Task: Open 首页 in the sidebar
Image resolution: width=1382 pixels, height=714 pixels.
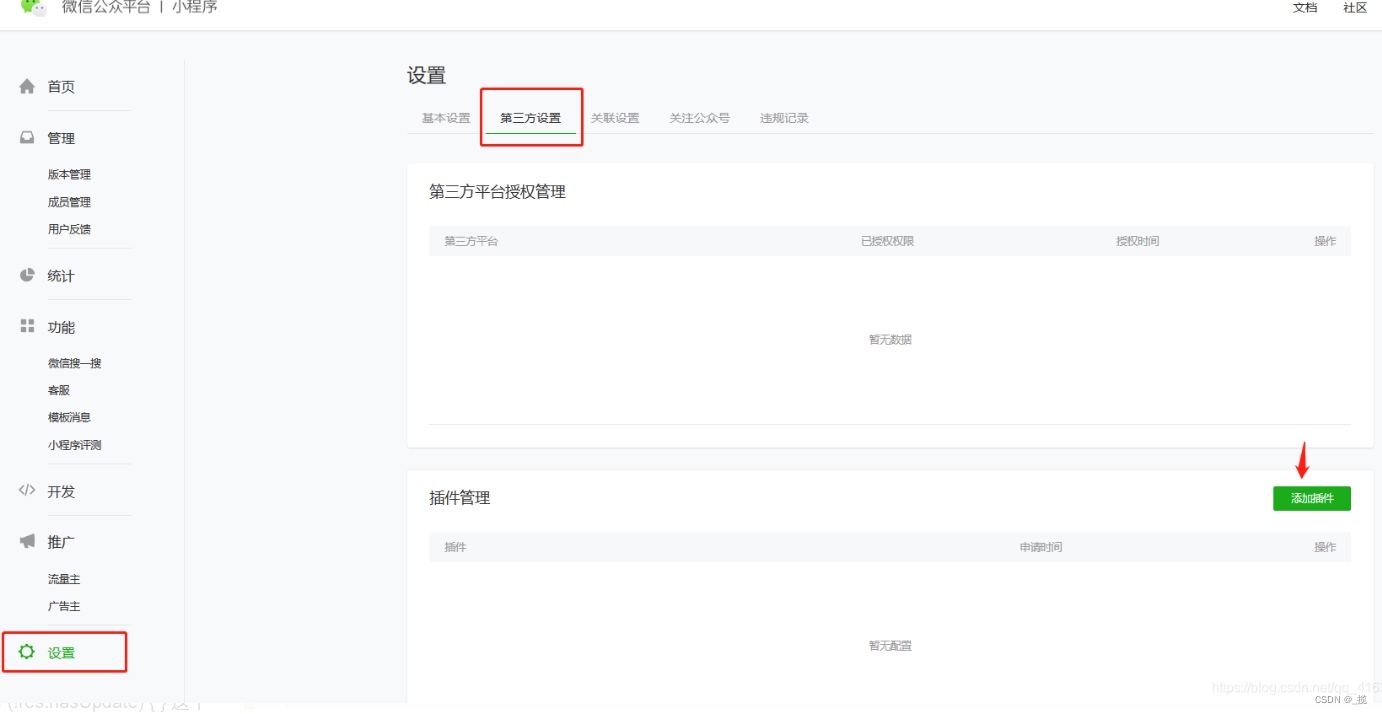Action: [x=61, y=87]
